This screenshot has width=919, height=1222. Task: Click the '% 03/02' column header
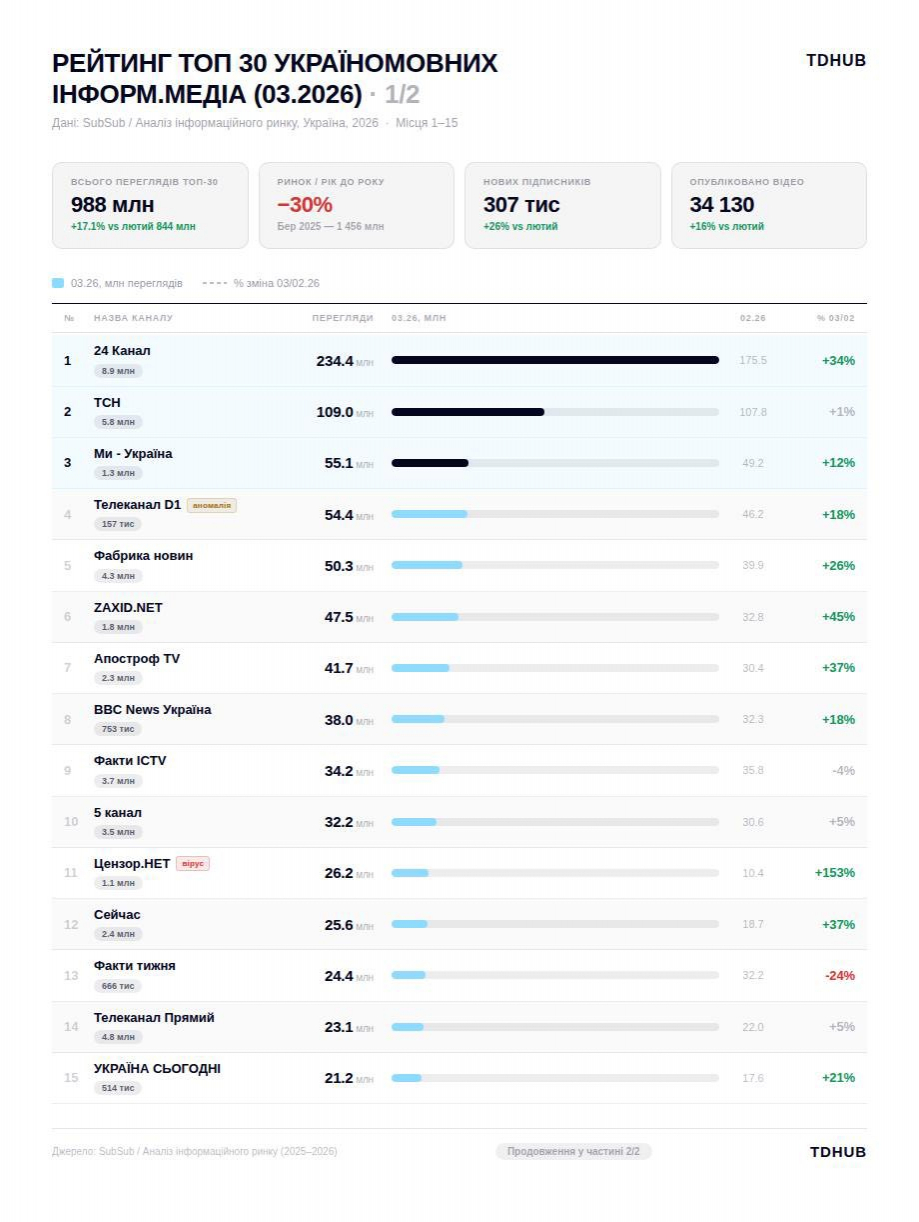tap(835, 318)
